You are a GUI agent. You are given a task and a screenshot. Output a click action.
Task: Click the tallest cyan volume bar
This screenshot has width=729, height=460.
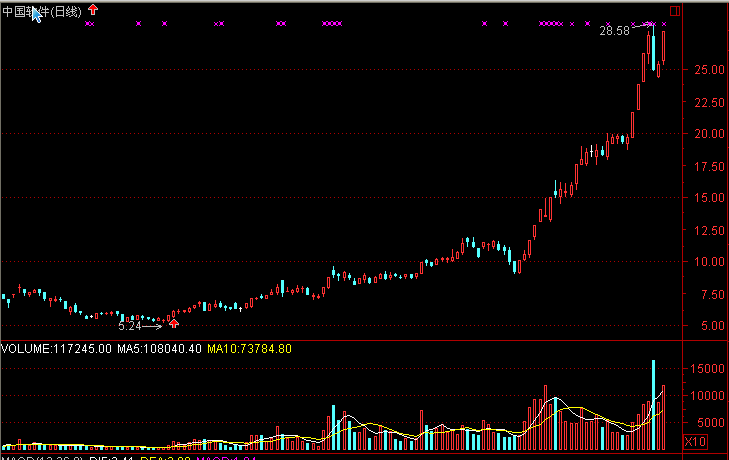653,405
